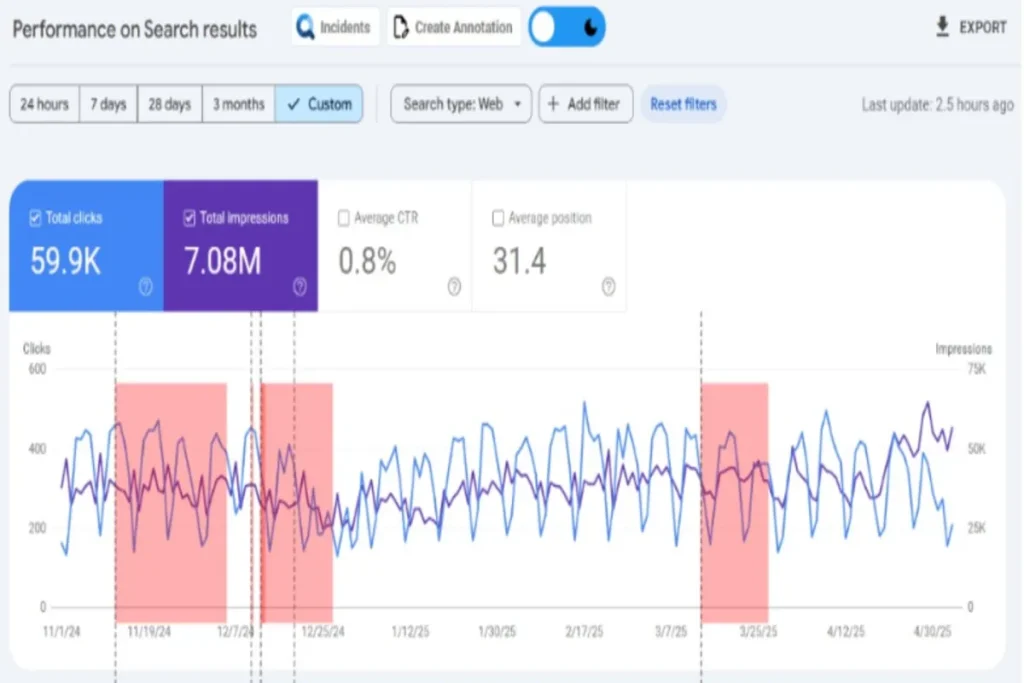Image resolution: width=1024 pixels, height=683 pixels.
Task: Switch the blue toggle next to Create Annotation
Action: click(567, 28)
